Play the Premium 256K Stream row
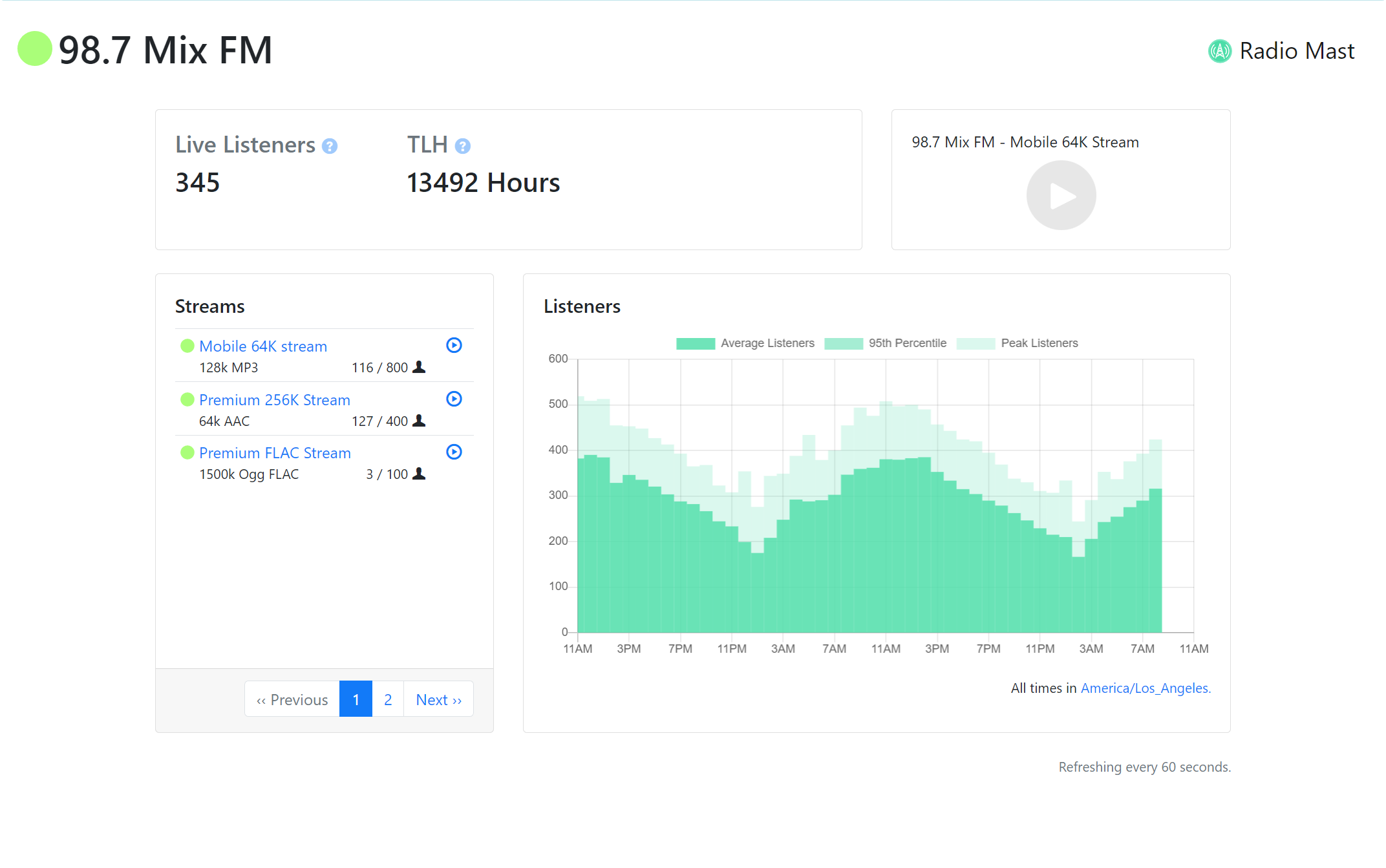 454,399
